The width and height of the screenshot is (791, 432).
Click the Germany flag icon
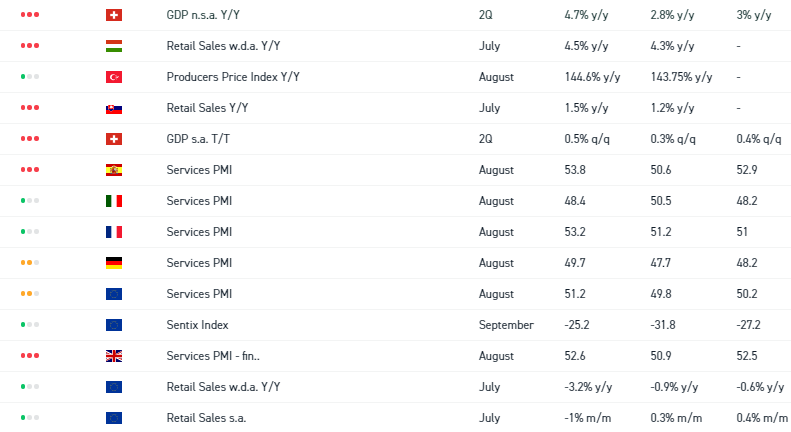tap(113, 263)
